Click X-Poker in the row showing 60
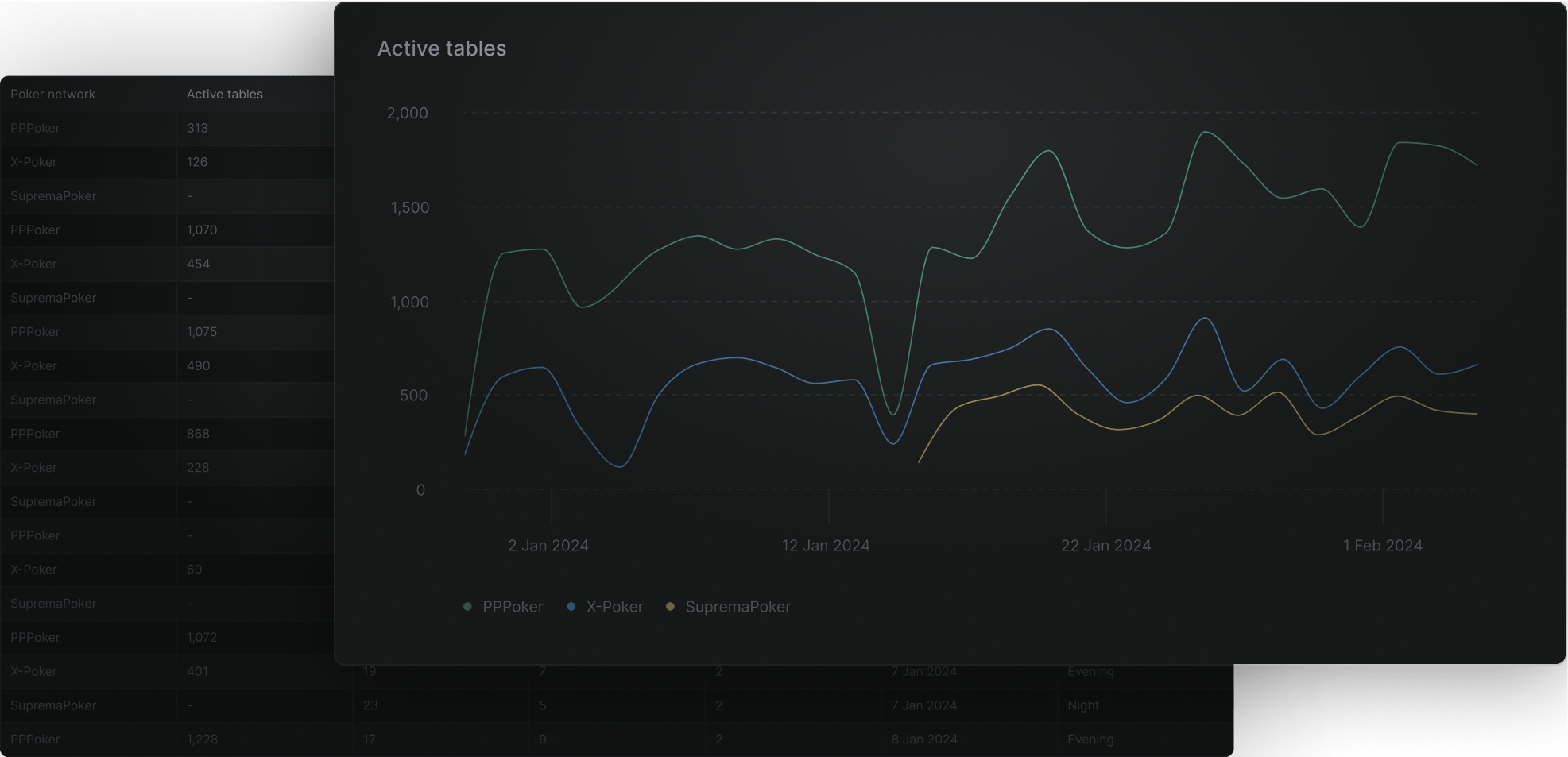Screen dimensions: 1568x757 pyautogui.click(x=33, y=570)
